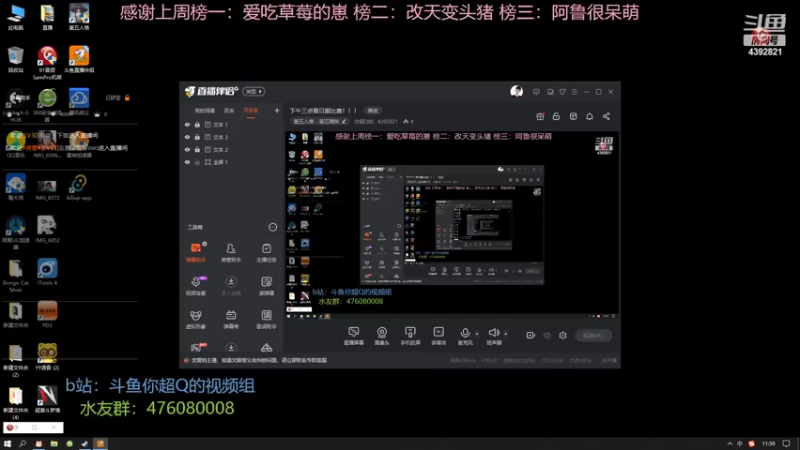Viewport: 800px width, 450px height.
Task: Add a 多媒体 media source
Action: 439,336
